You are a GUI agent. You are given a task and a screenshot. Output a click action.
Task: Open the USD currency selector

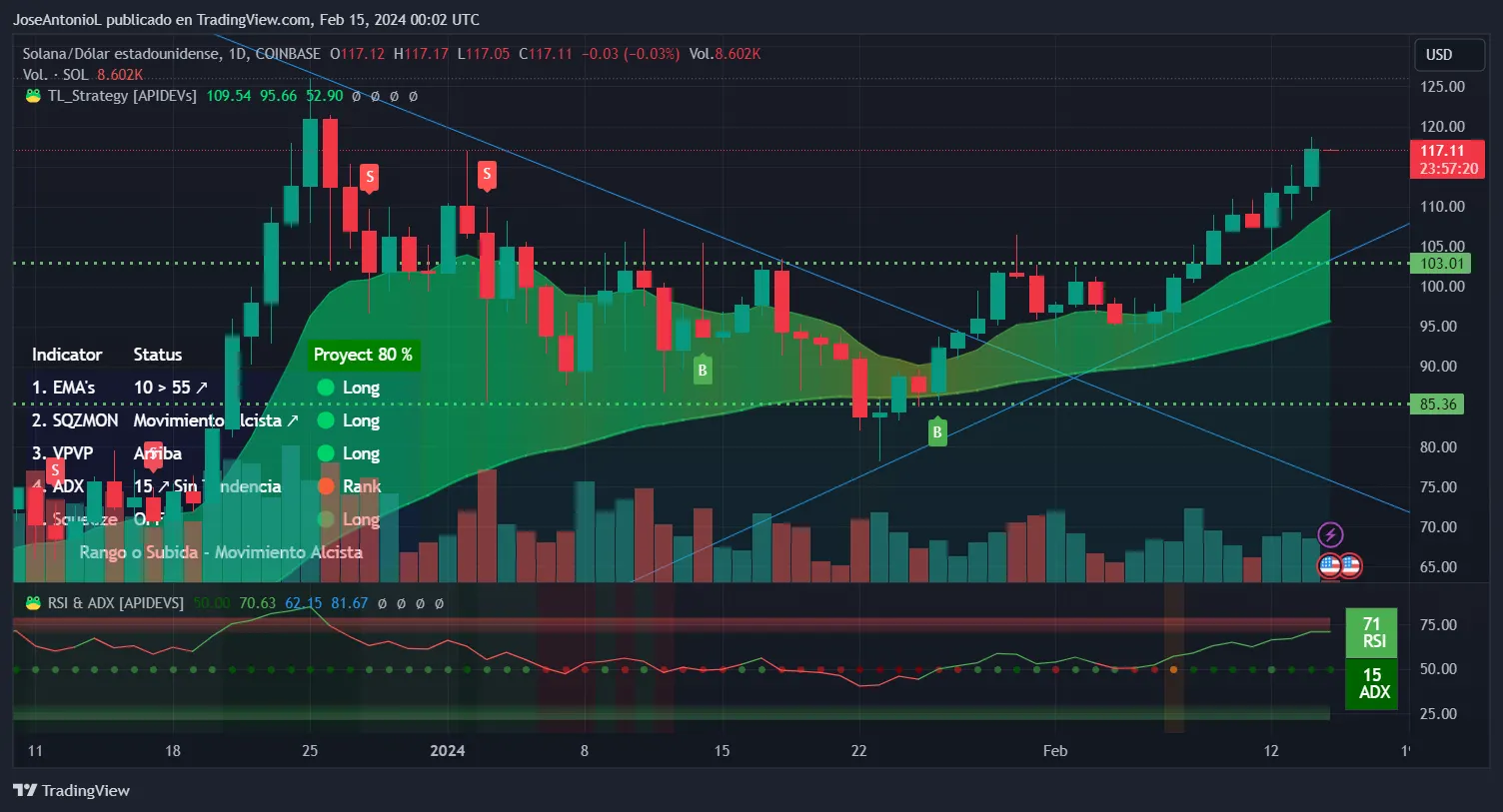[1448, 55]
